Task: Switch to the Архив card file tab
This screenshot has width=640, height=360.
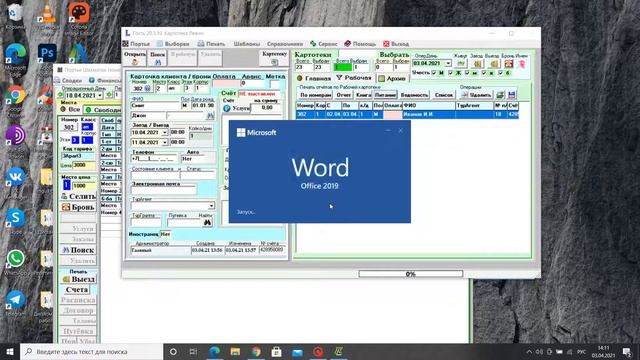Action: pyautogui.click(x=392, y=78)
